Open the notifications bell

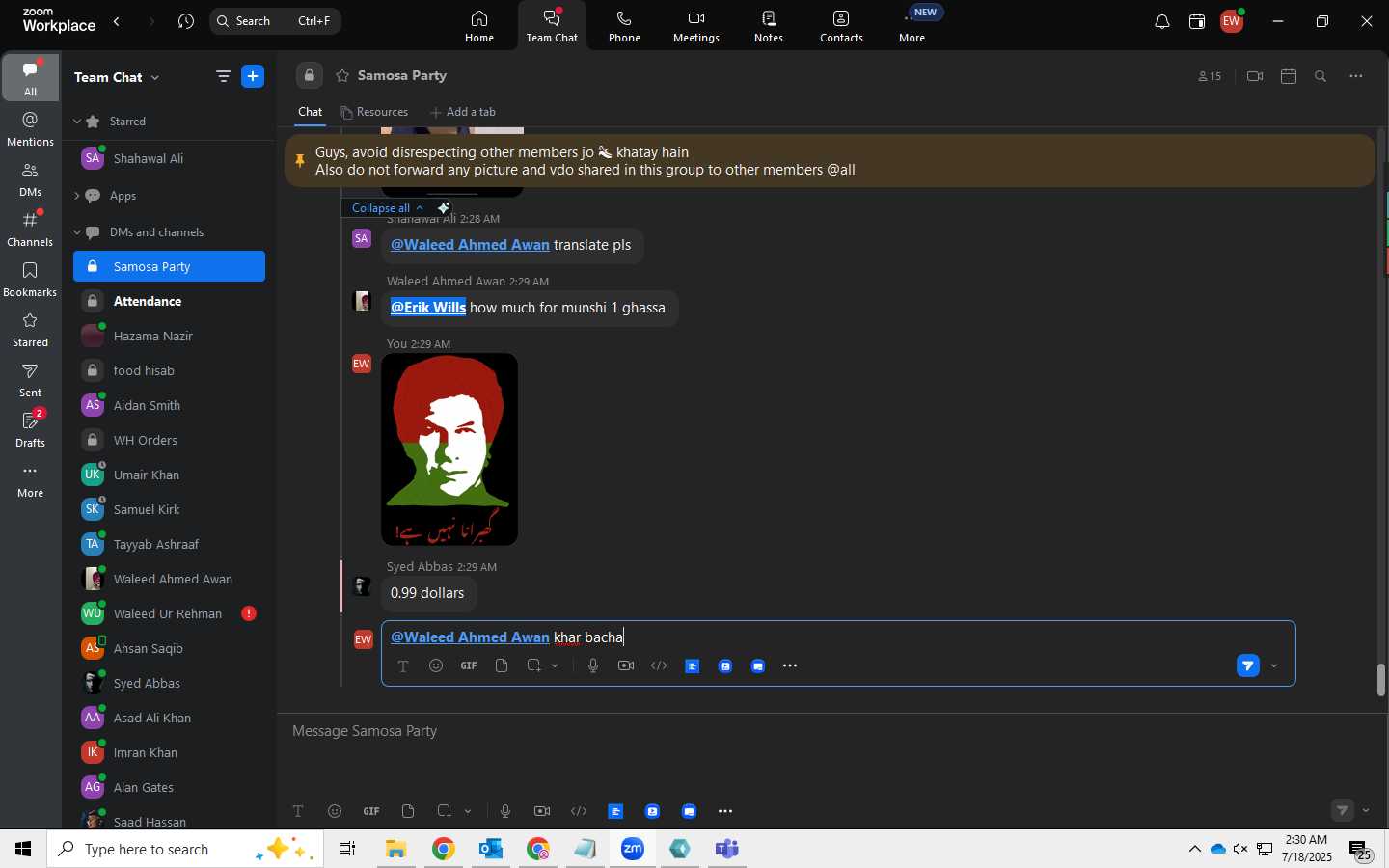pos(1163,22)
